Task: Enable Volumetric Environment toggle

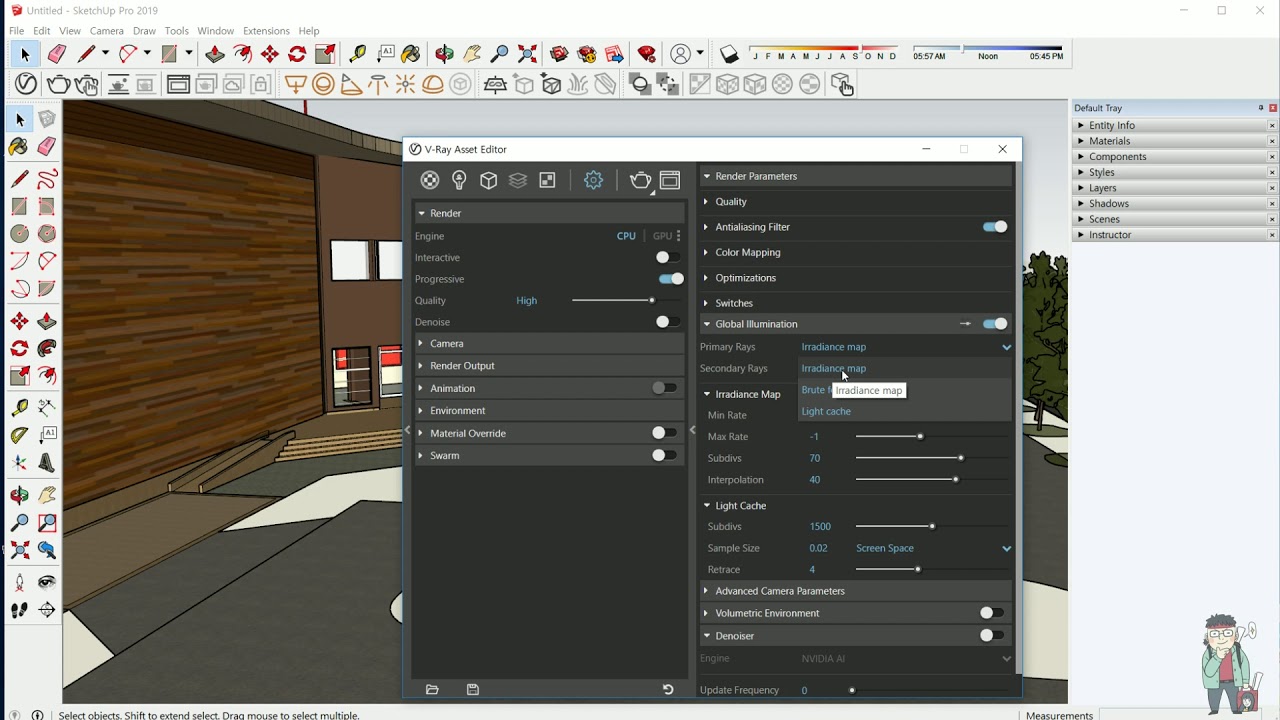Action: click(991, 613)
